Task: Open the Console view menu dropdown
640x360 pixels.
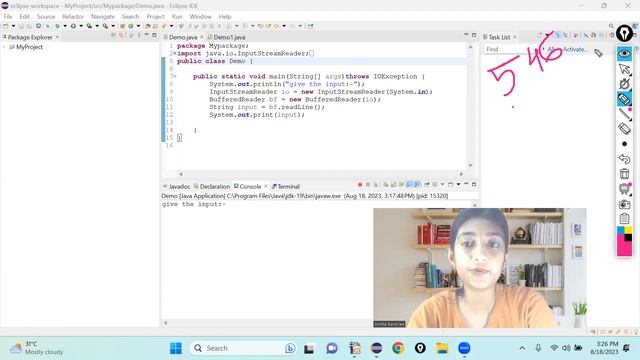Action: pyautogui.click(x=458, y=185)
